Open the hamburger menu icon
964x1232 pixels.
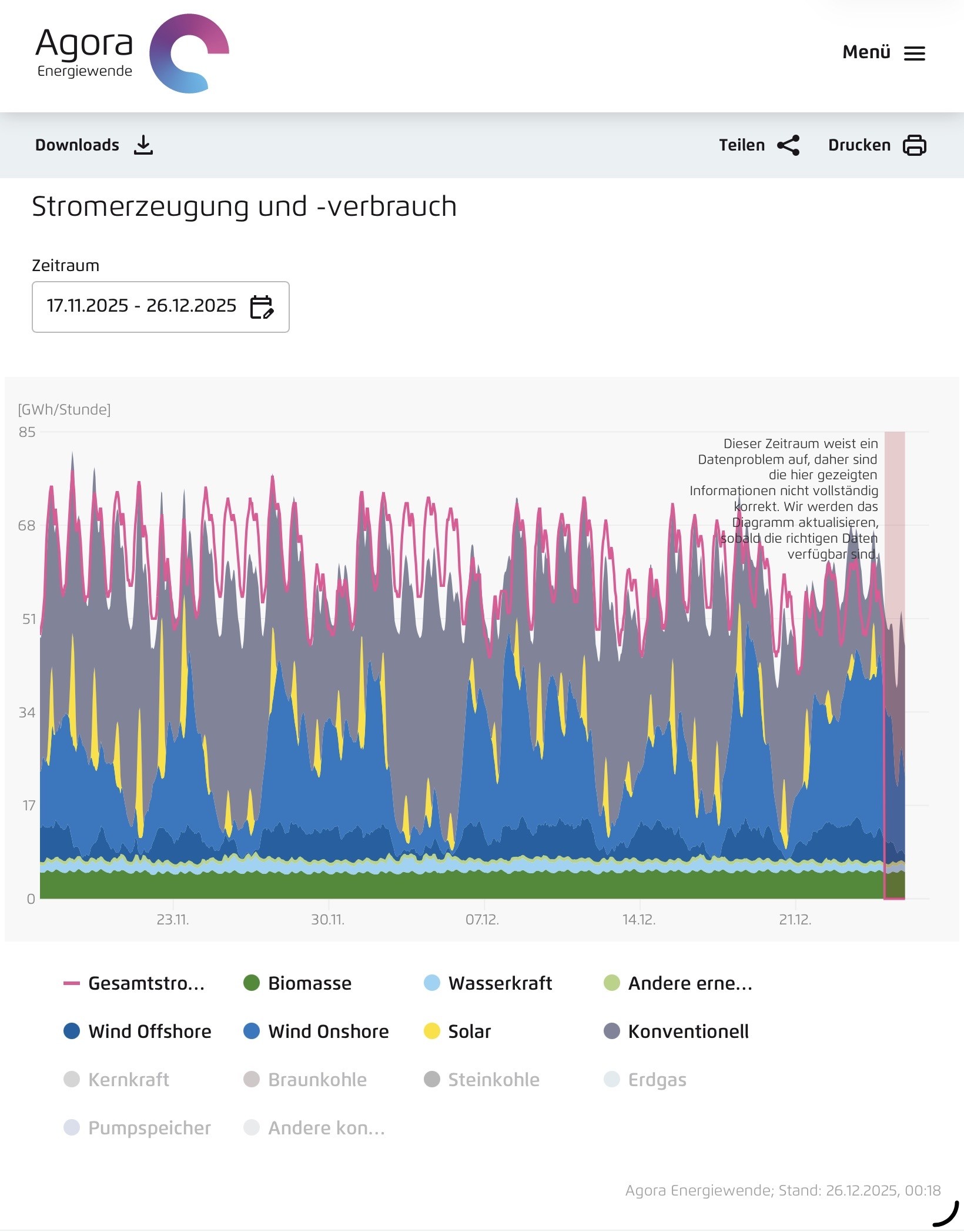914,54
